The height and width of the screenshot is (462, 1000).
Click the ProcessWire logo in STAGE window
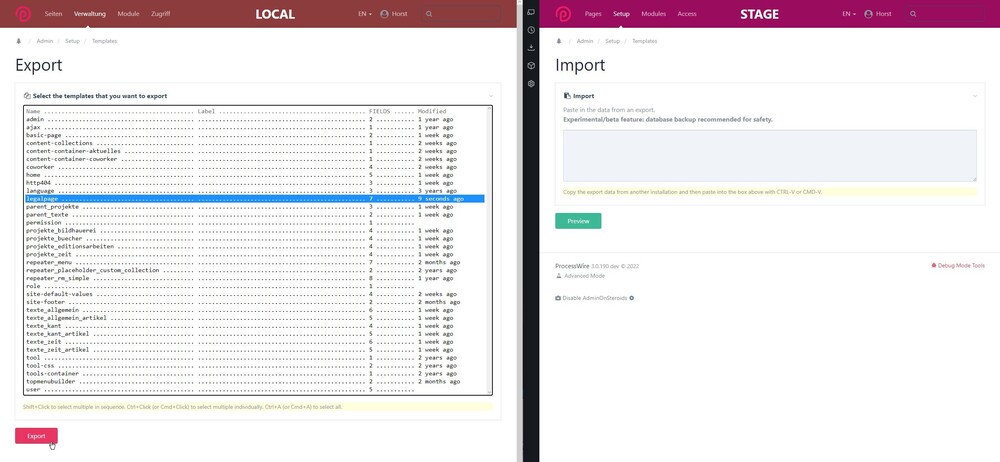[x=563, y=14]
